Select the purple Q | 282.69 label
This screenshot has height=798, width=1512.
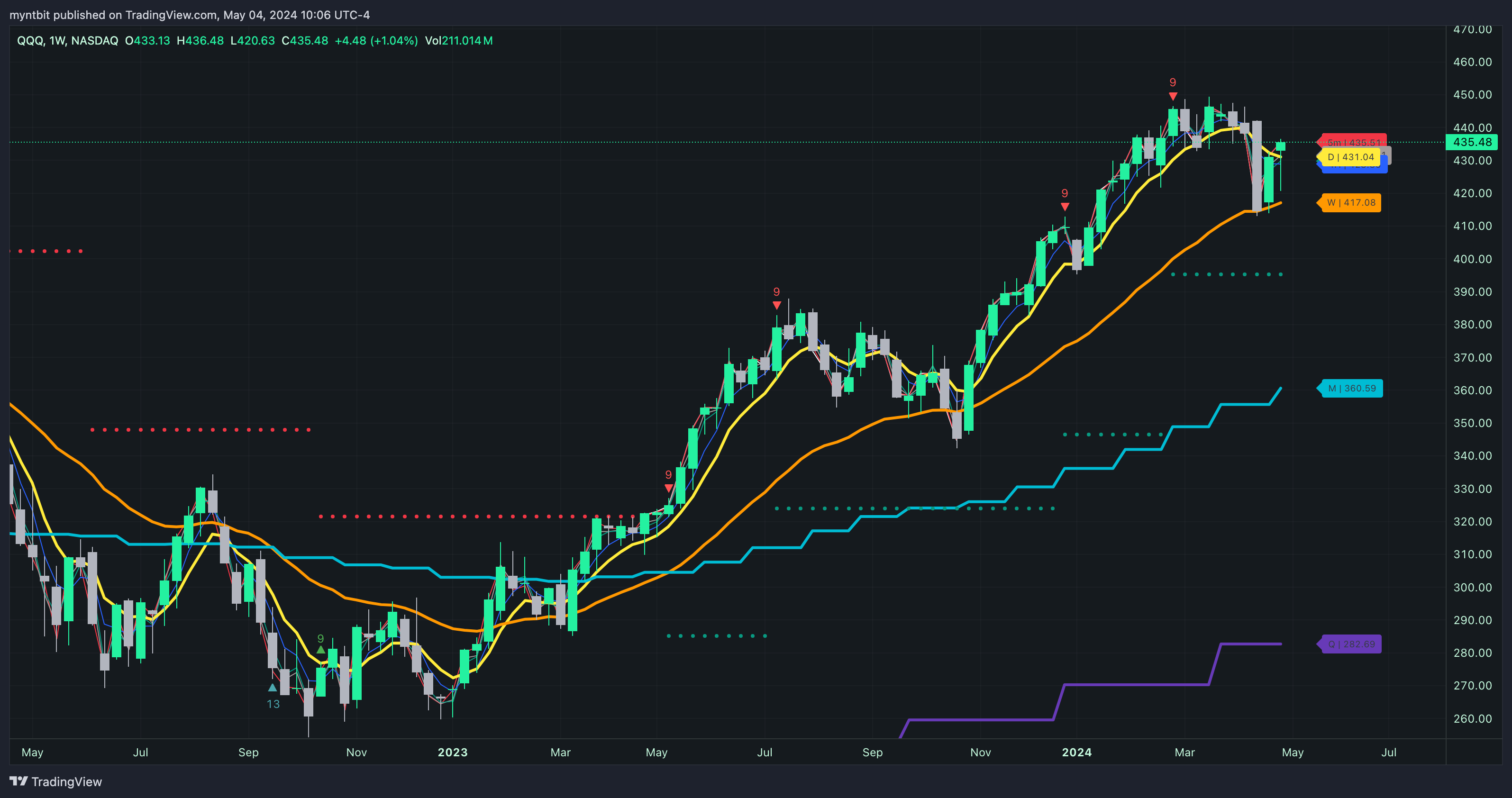point(1349,644)
